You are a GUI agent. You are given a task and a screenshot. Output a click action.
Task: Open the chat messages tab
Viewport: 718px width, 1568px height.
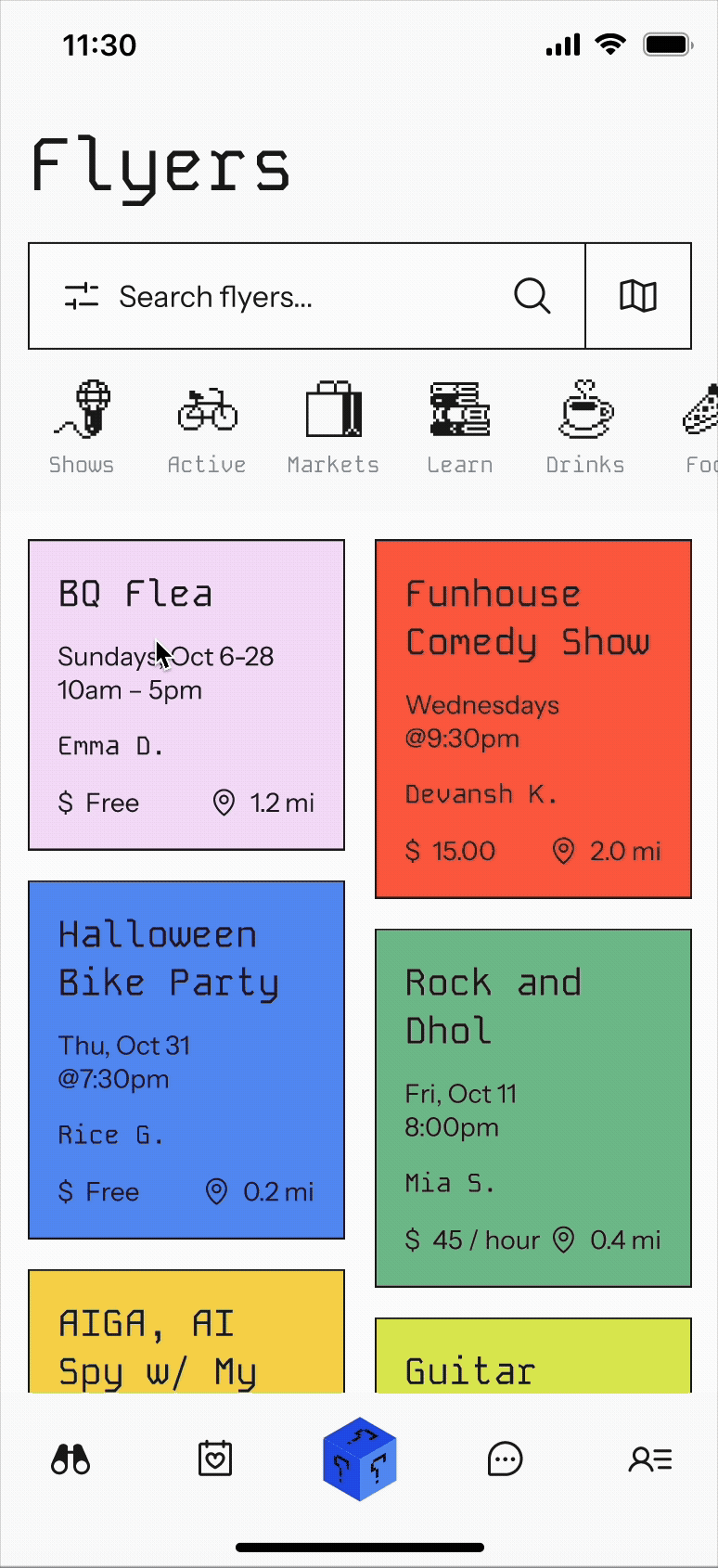(x=505, y=1459)
